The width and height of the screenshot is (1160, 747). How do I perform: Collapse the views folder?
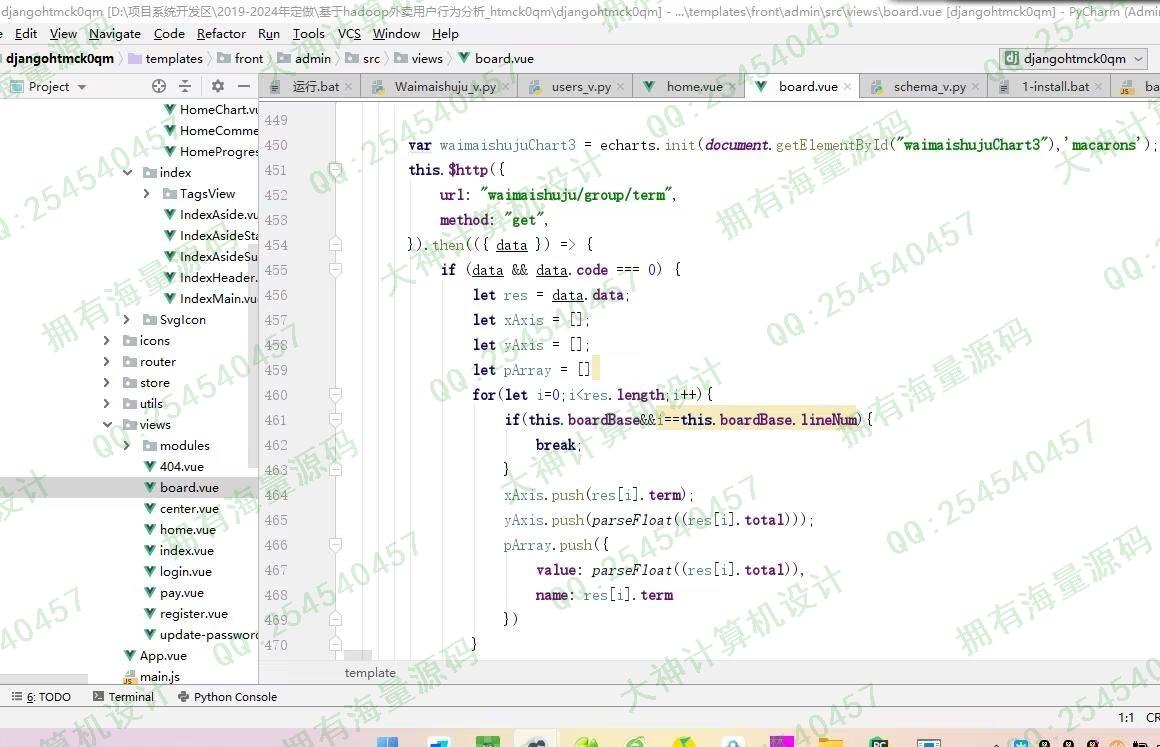click(107, 425)
